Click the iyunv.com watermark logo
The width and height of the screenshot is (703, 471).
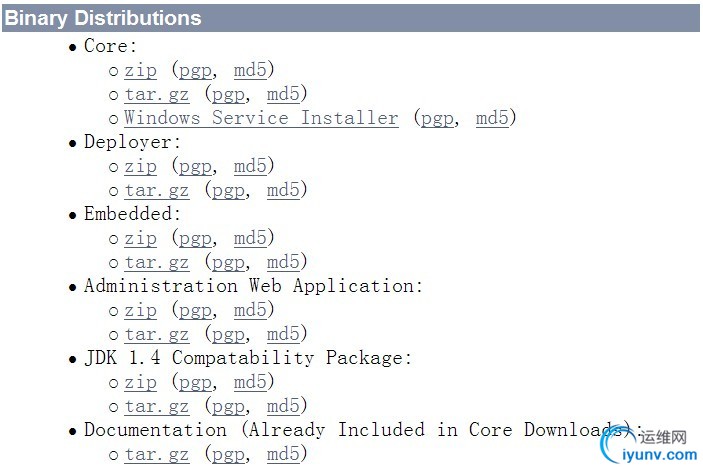(649, 445)
